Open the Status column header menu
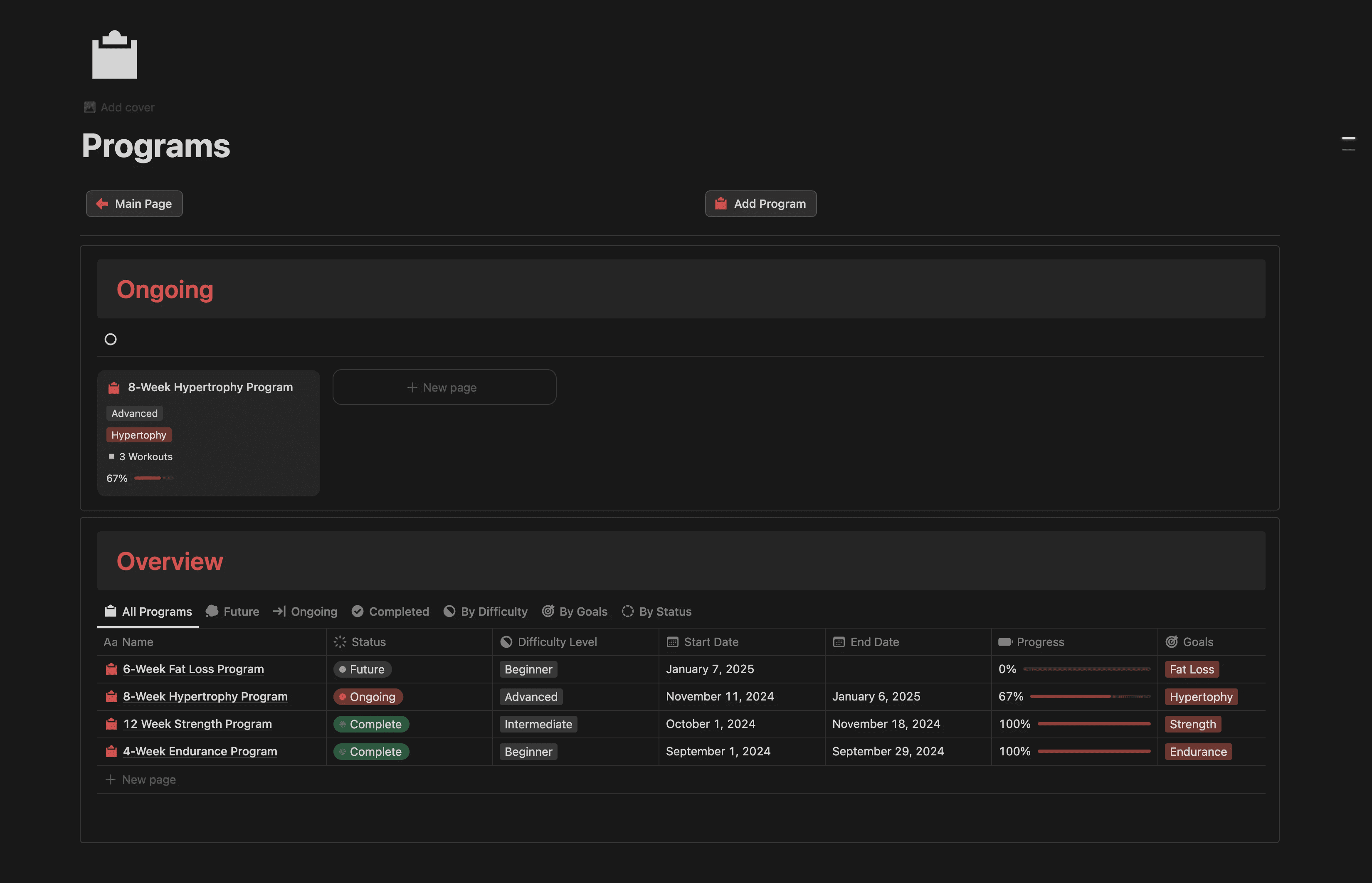Screen dimensions: 1372x883 click(x=368, y=642)
